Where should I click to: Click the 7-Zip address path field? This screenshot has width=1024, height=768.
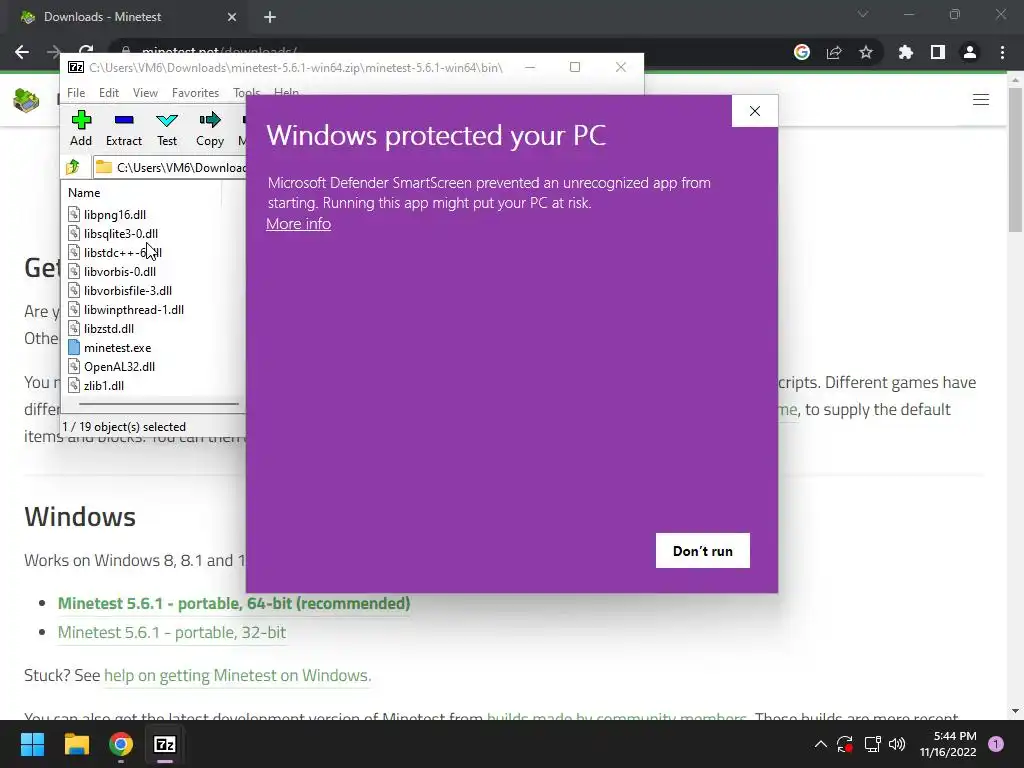[x=170, y=167]
